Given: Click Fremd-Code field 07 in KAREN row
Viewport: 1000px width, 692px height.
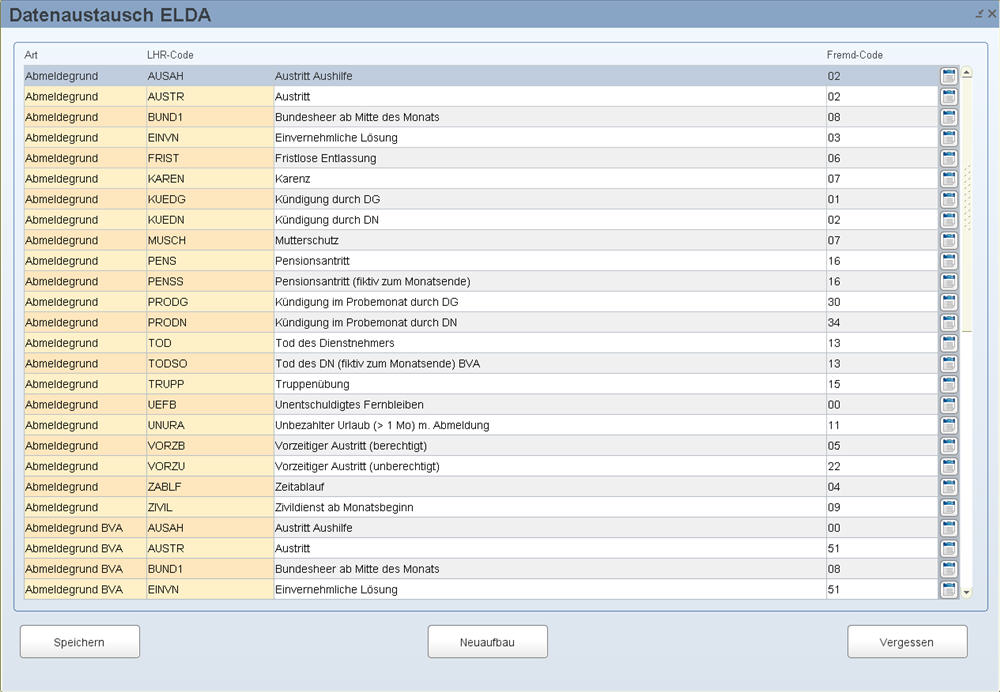Looking at the screenshot, I should [882, 179].
